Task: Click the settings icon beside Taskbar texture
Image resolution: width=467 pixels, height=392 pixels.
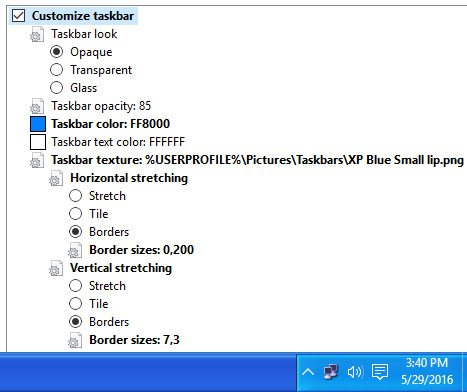Action: (37, 160)
